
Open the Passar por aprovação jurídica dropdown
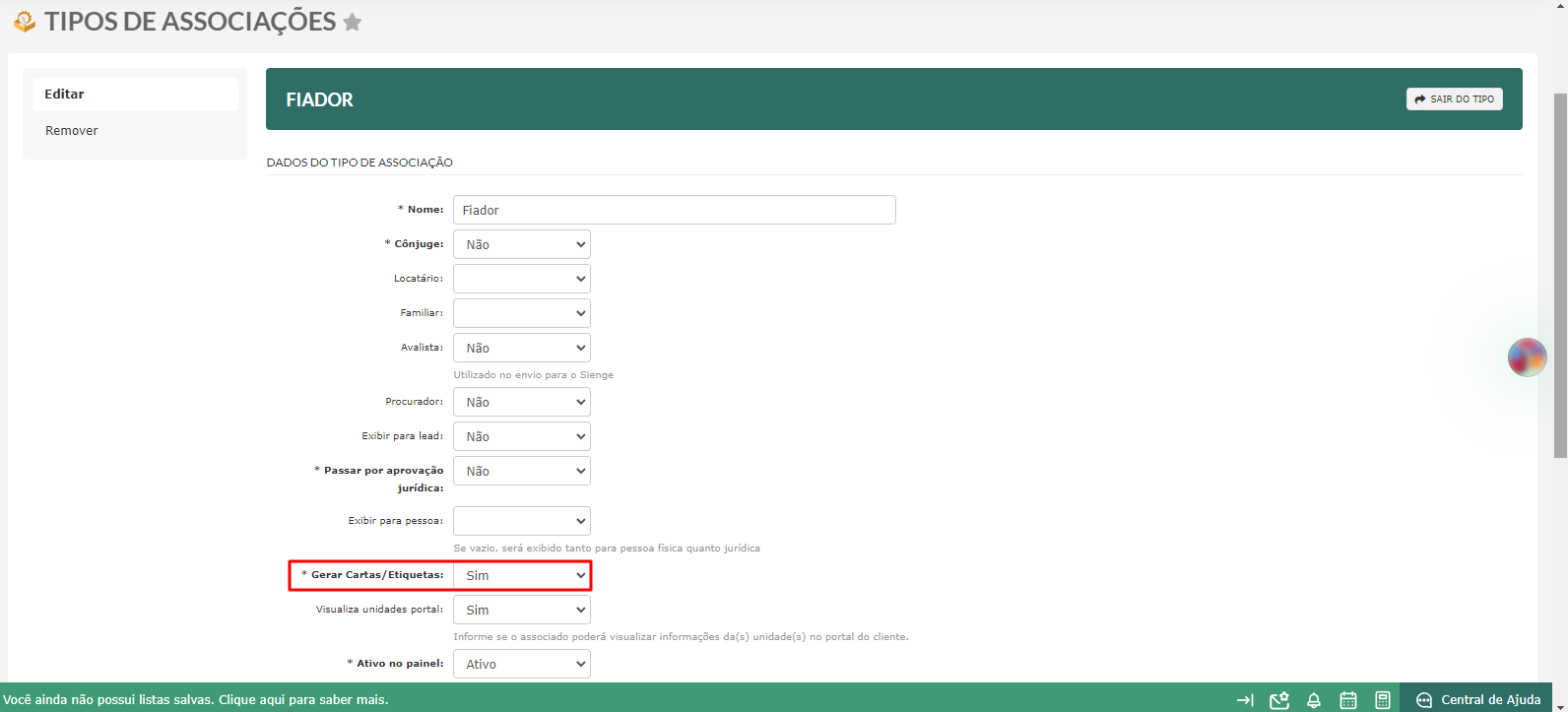pyautogui.click(x=521, y=471)
